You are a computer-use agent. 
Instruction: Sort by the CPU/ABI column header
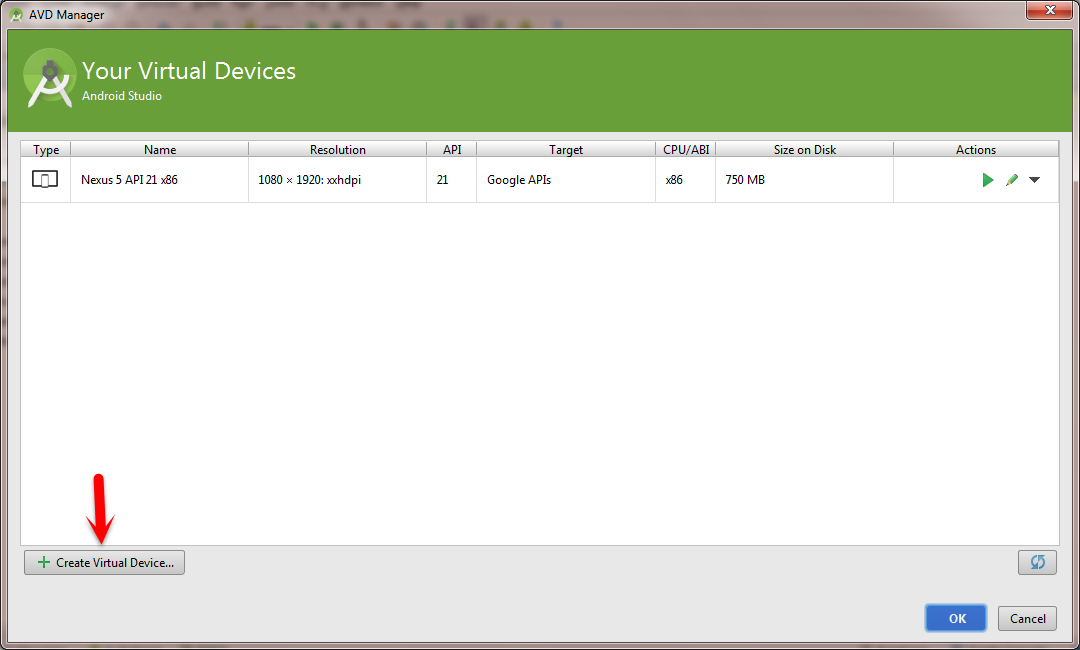tap(685, 149)
